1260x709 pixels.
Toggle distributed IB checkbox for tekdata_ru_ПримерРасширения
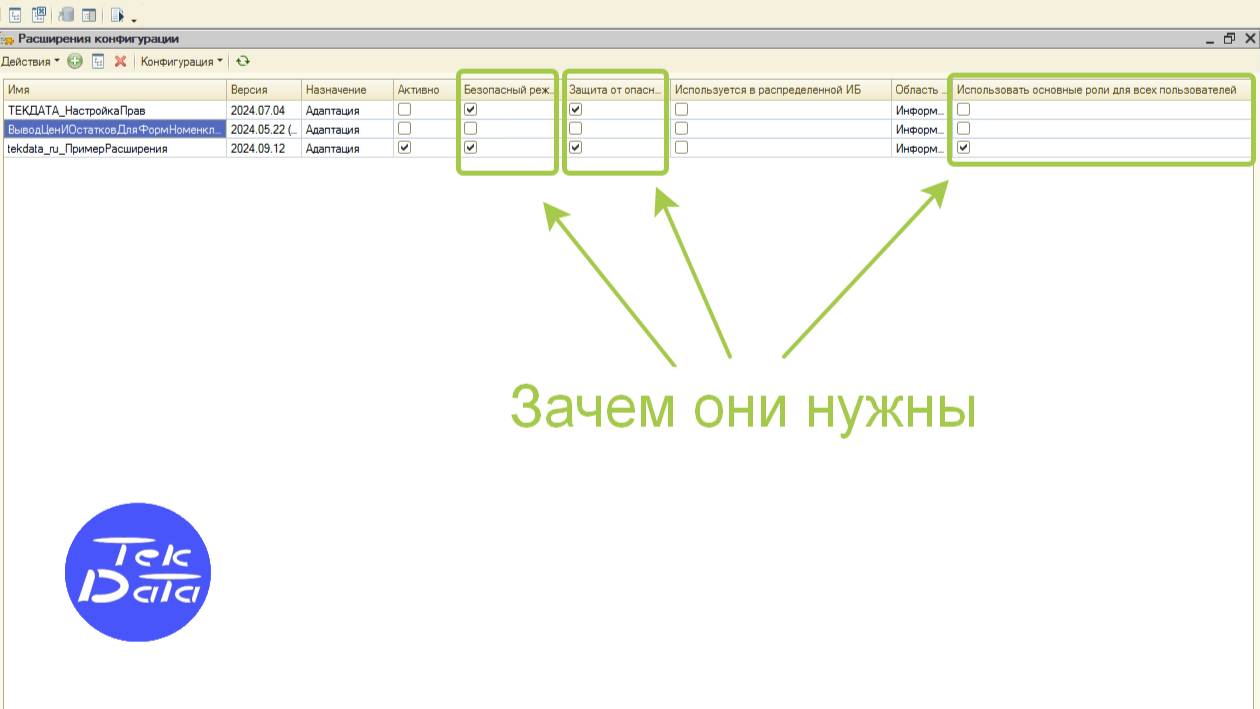[681, 147]
